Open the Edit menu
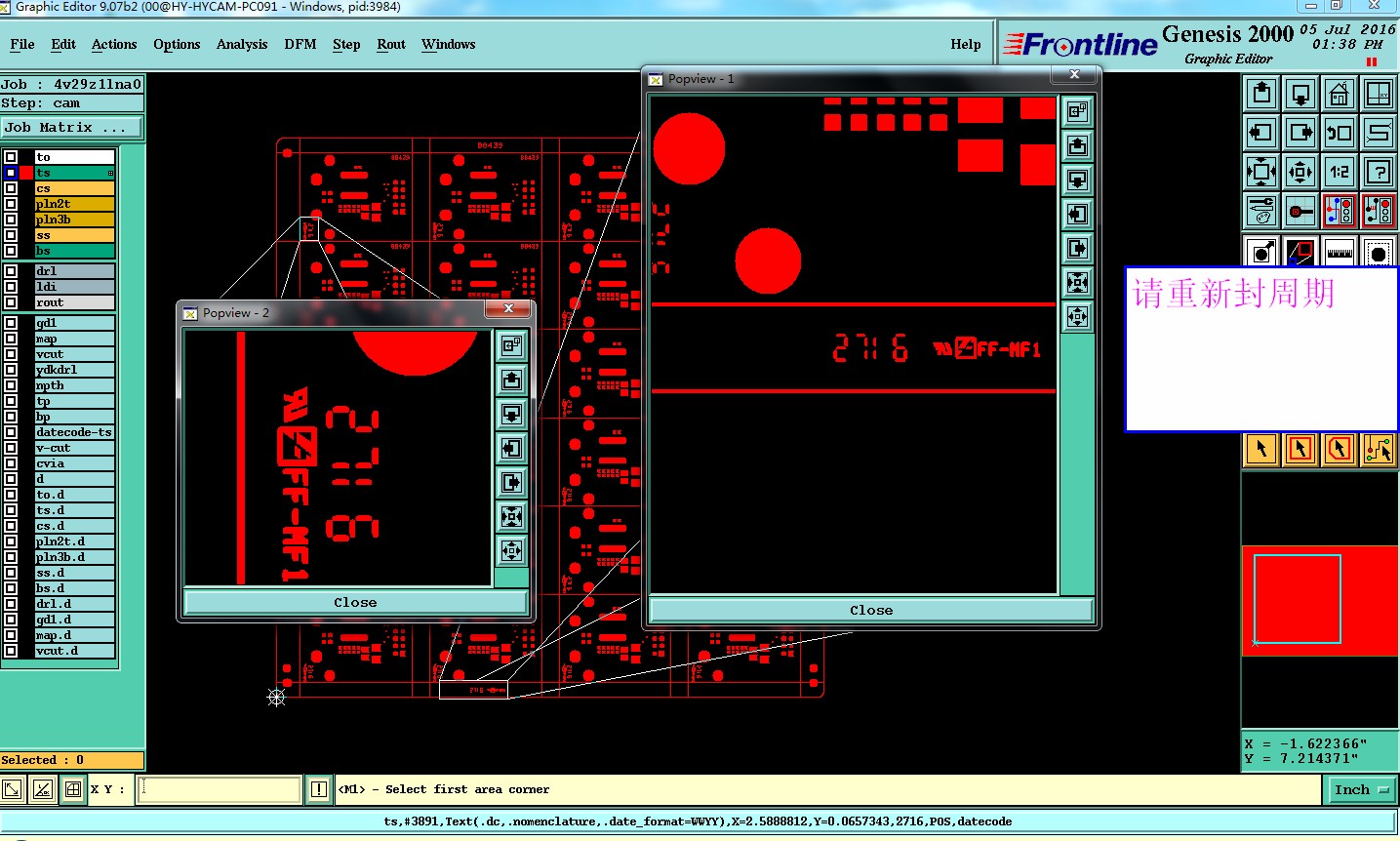1400x841 pixels. (x=63, y=44)
